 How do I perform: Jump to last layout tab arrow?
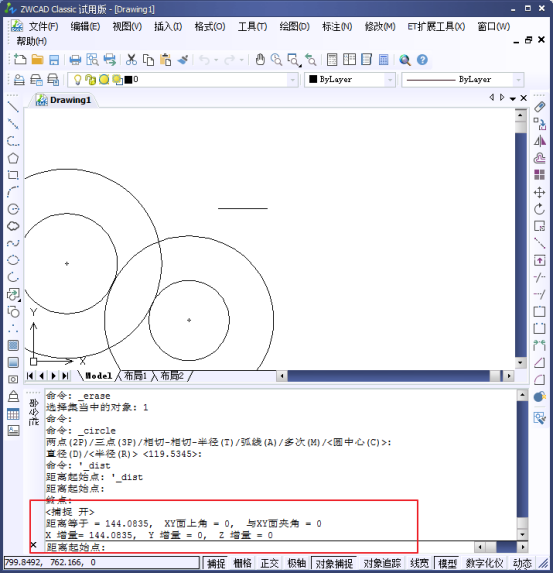(65, 376)
